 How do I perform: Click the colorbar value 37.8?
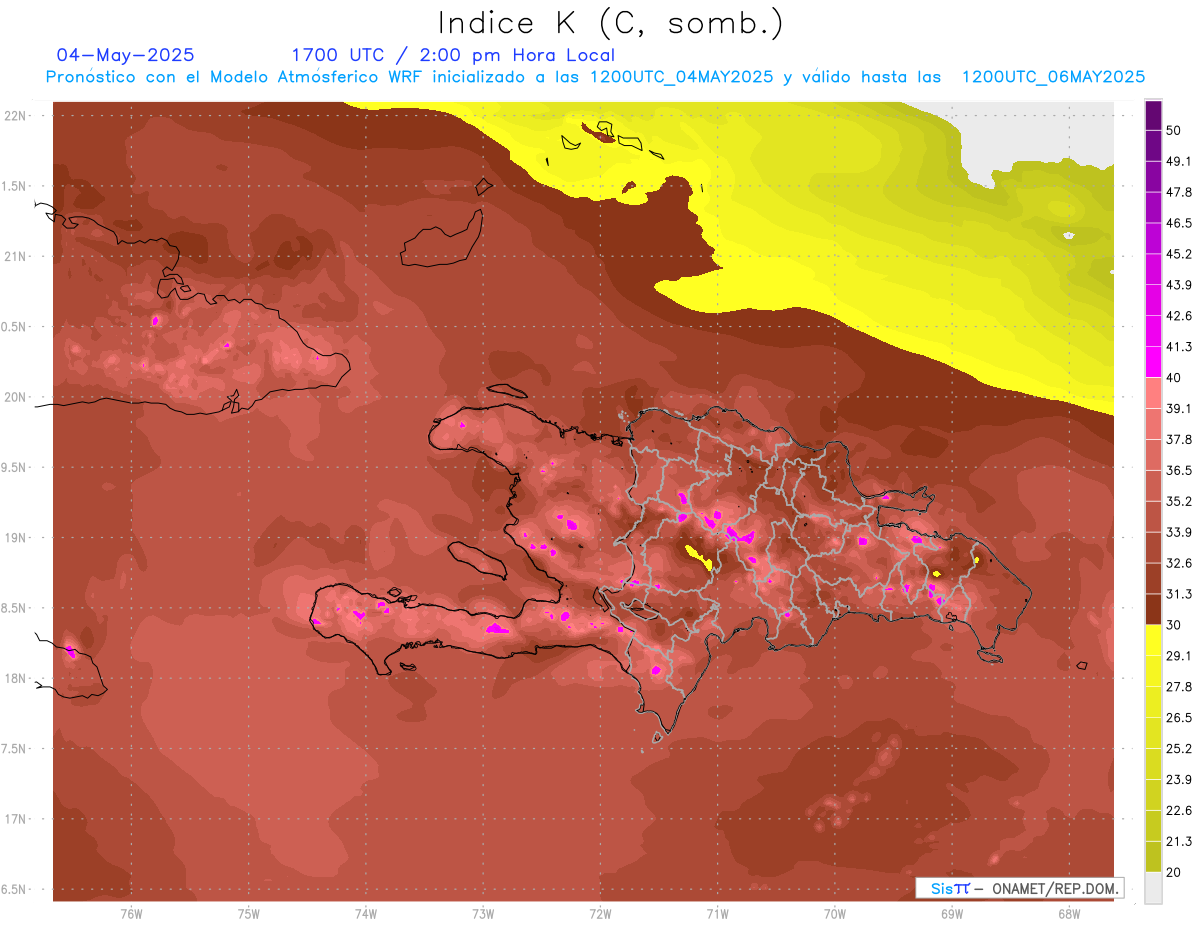(x=1179, y=439)
